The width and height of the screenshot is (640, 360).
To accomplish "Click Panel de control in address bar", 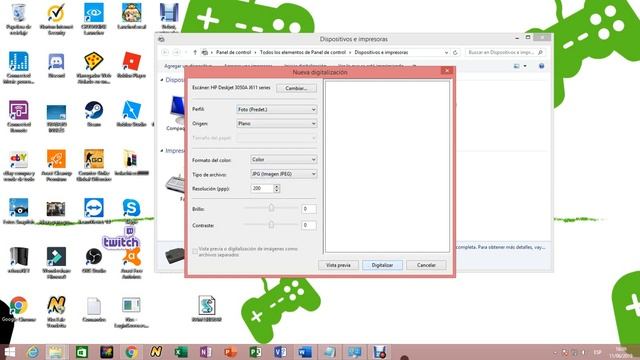I will 233,52.
